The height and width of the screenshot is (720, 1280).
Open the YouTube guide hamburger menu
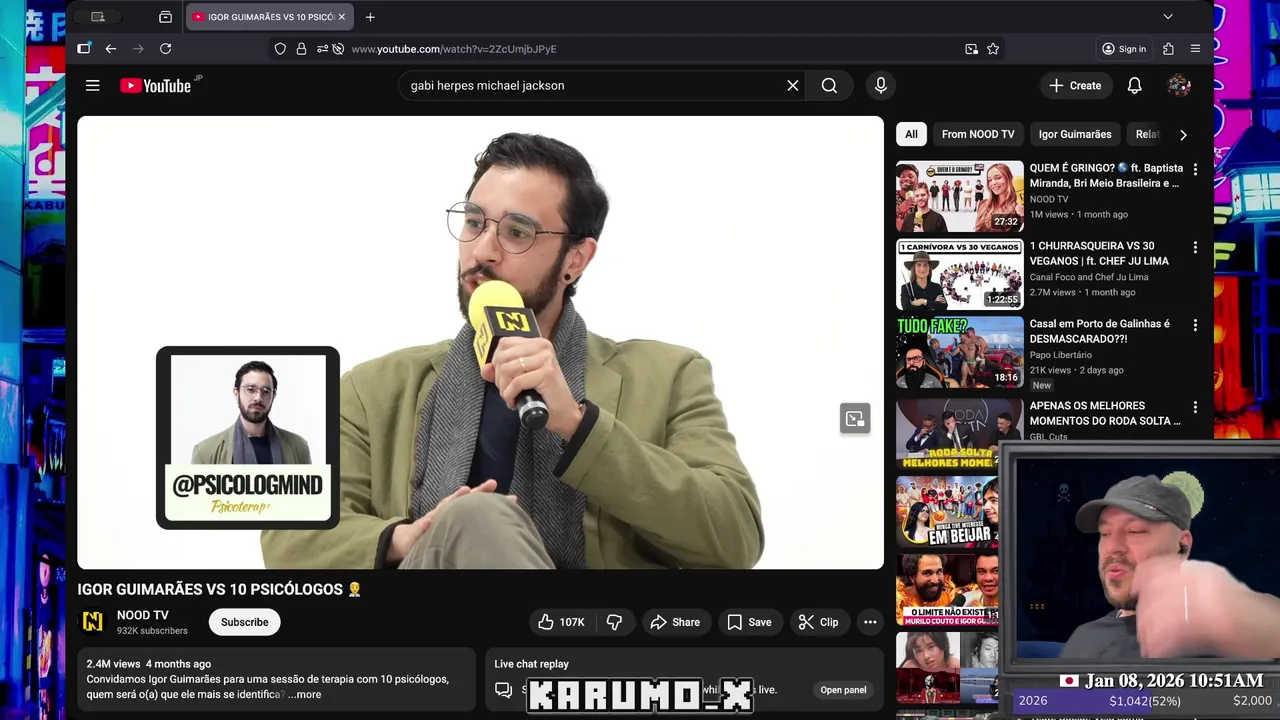pyautogui.click(x=93, y=86)
